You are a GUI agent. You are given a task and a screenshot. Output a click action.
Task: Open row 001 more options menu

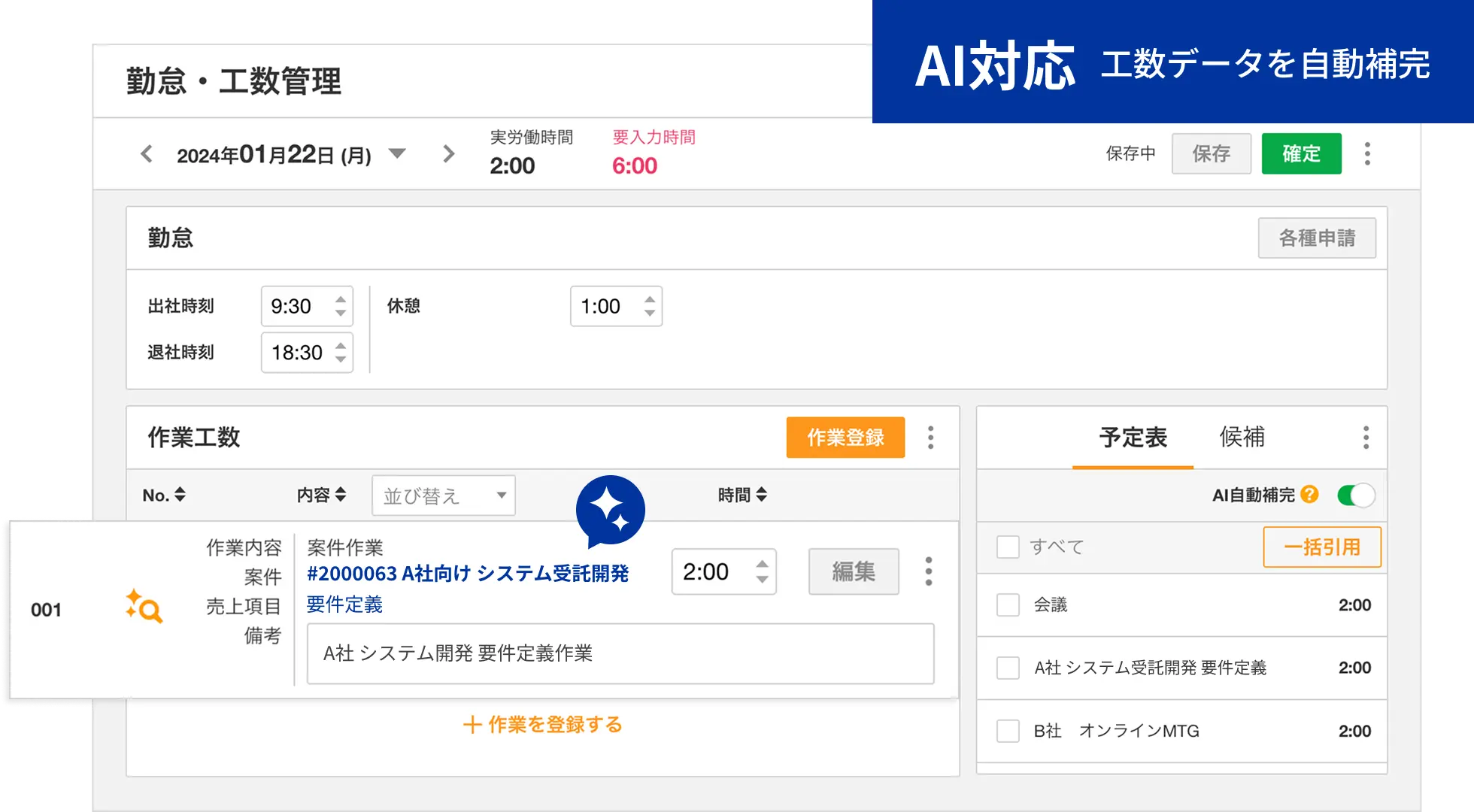tap(929, 572)
